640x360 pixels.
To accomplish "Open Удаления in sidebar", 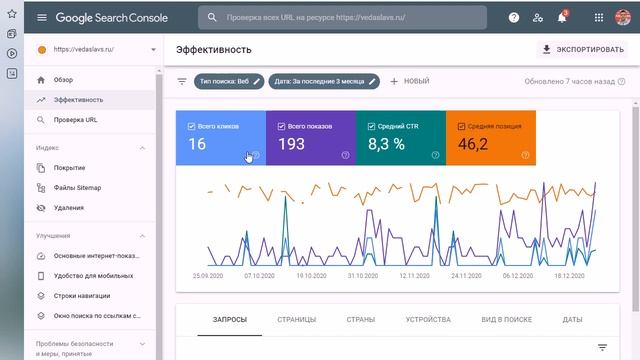I will pos(90,208).
